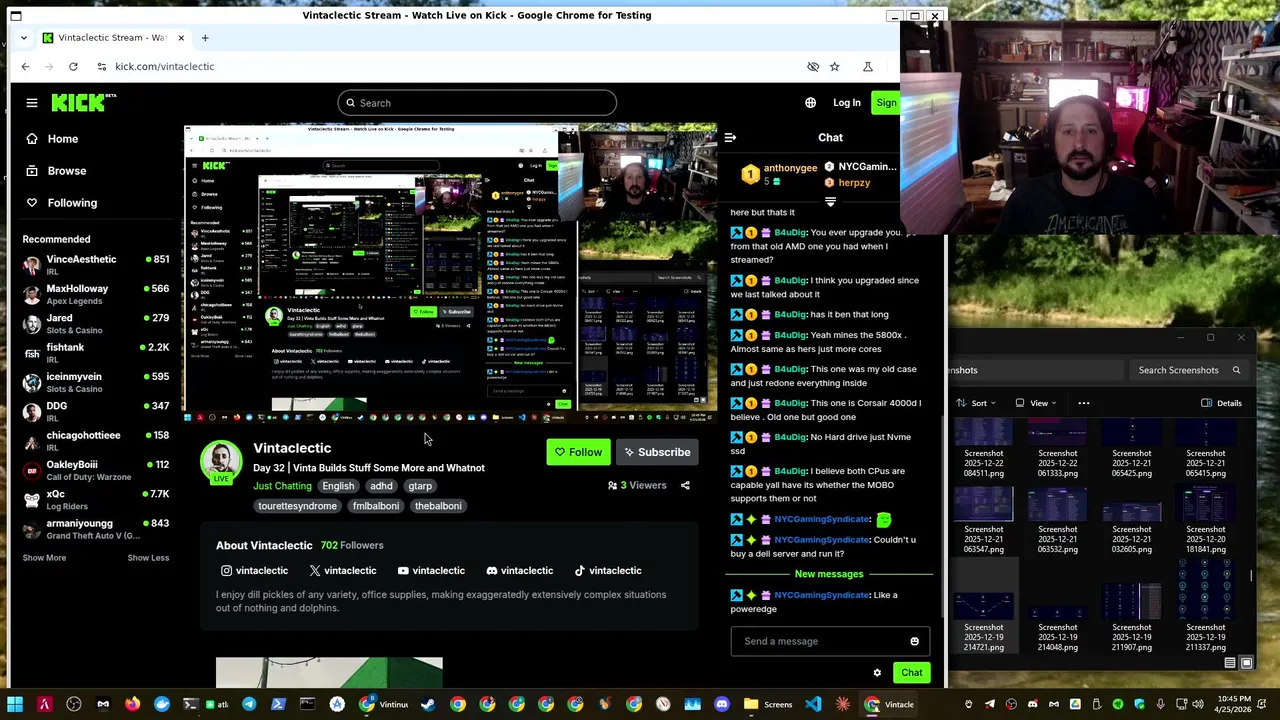Open vintaclectic Instagram link
Image resolution: width=1280 pixels, height=720 pixels.
[x=254, y=571]
